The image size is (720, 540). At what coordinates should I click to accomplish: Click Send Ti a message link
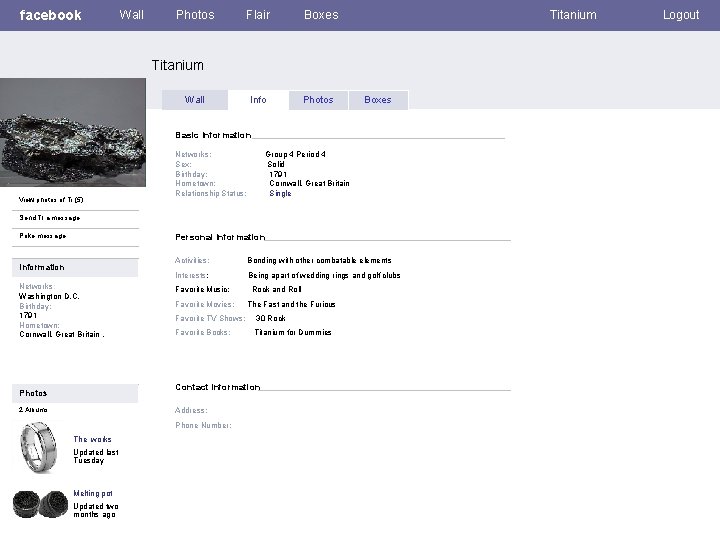coord(50,218)
